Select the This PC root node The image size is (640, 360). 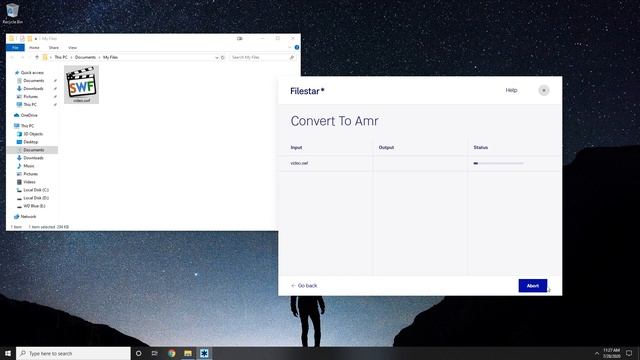pos(27,126)
